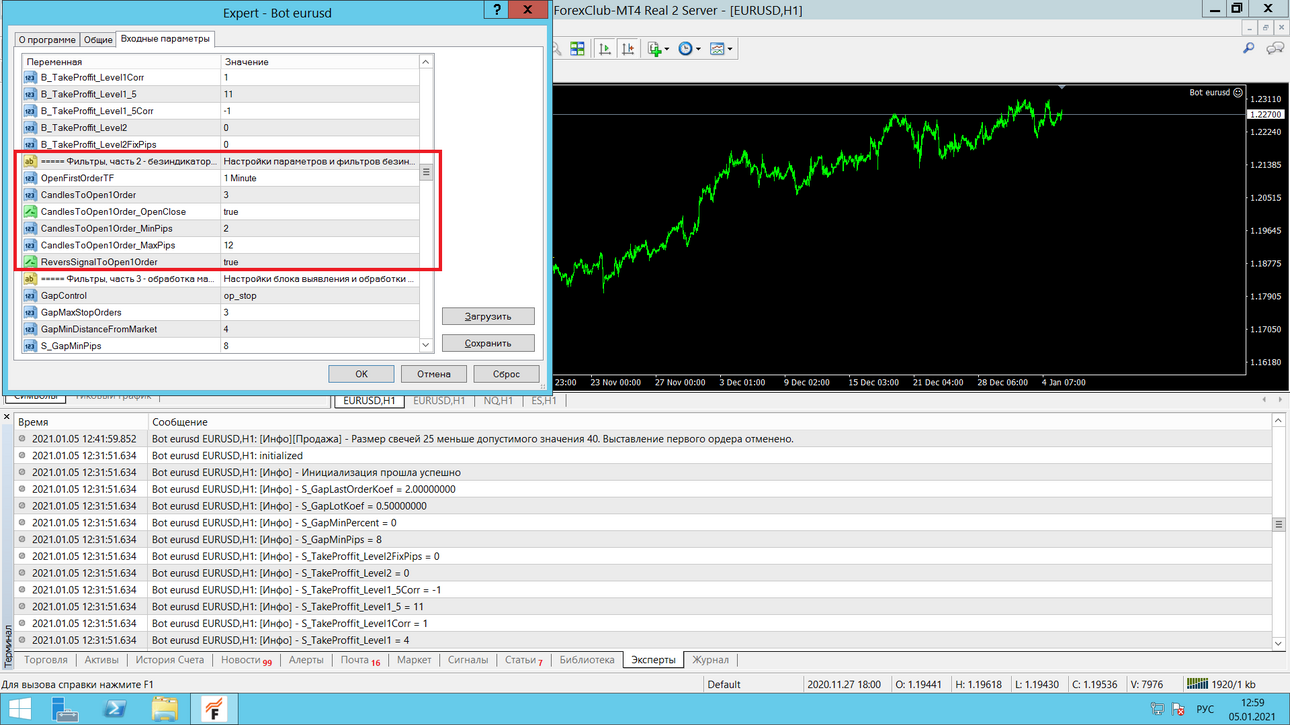This screenshot has height=725, width=1290.
Task: Click the 'Сброс' button
Action: click(507, 374)
